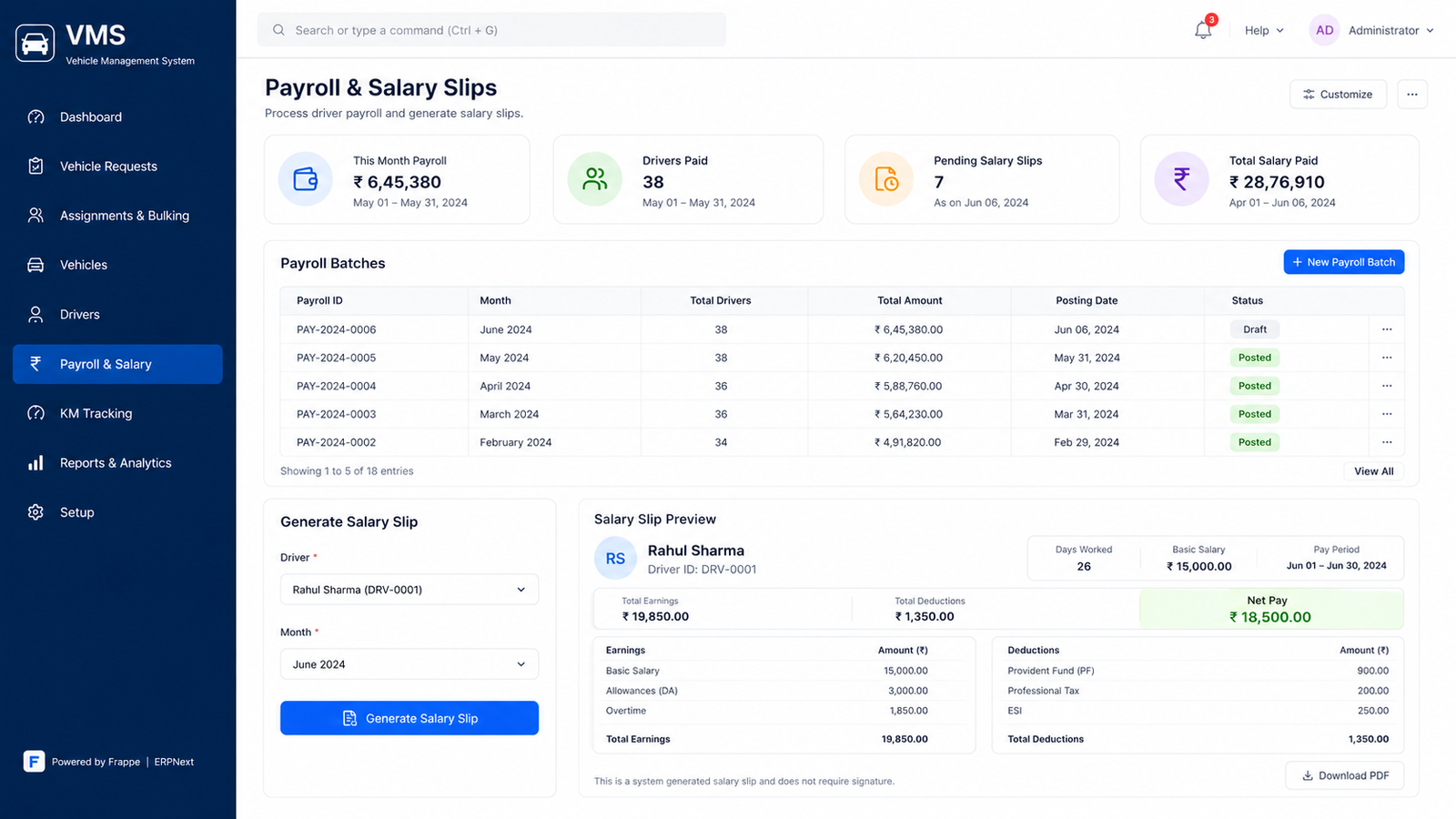The width and height of the screenshot is (1456, 819).
Task: Open the page more-options ellipsis button
Action: [x=1412, y=95]
